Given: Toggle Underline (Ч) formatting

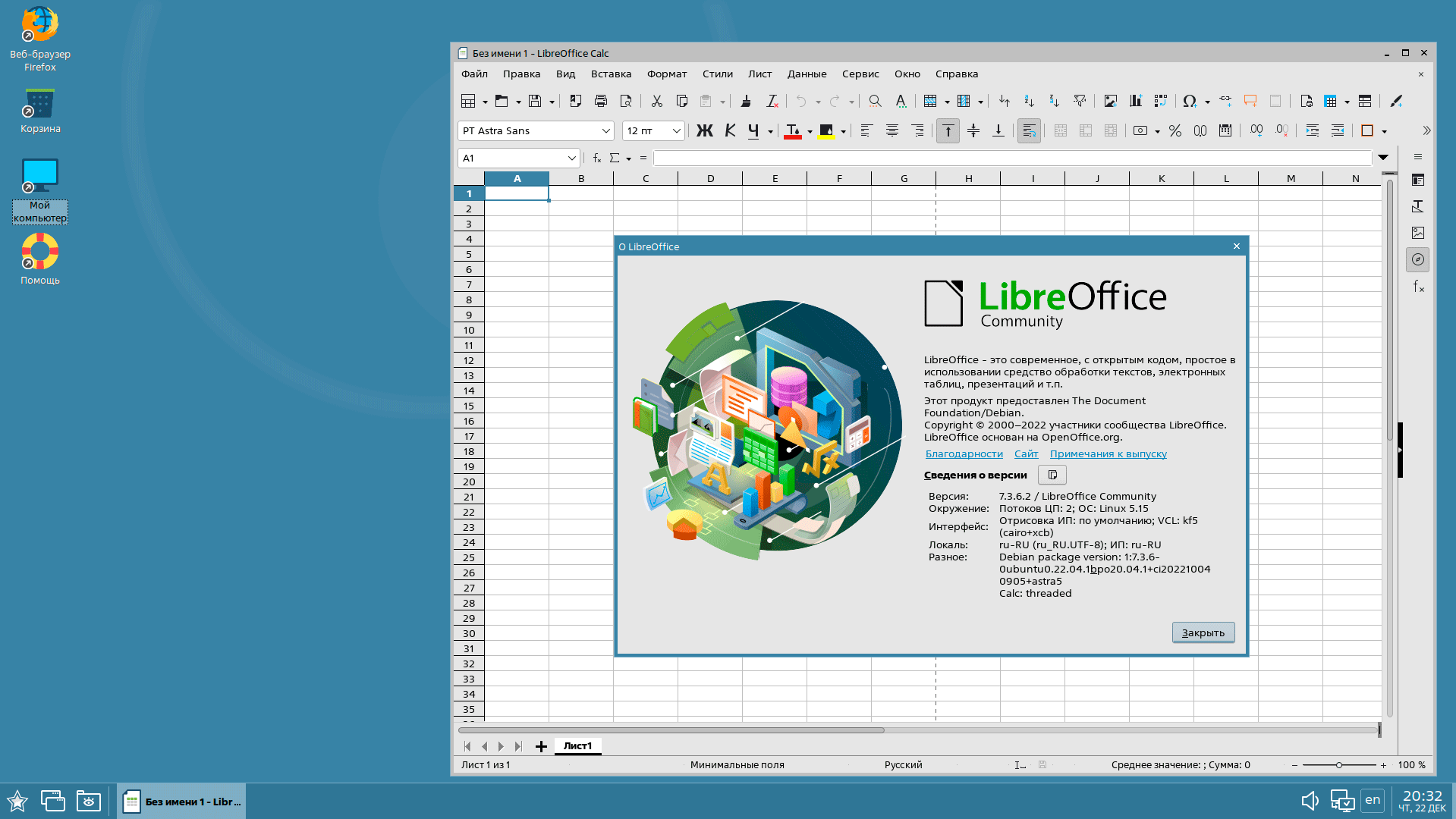Looking at the screenshot, I should [x=753, y=130].
